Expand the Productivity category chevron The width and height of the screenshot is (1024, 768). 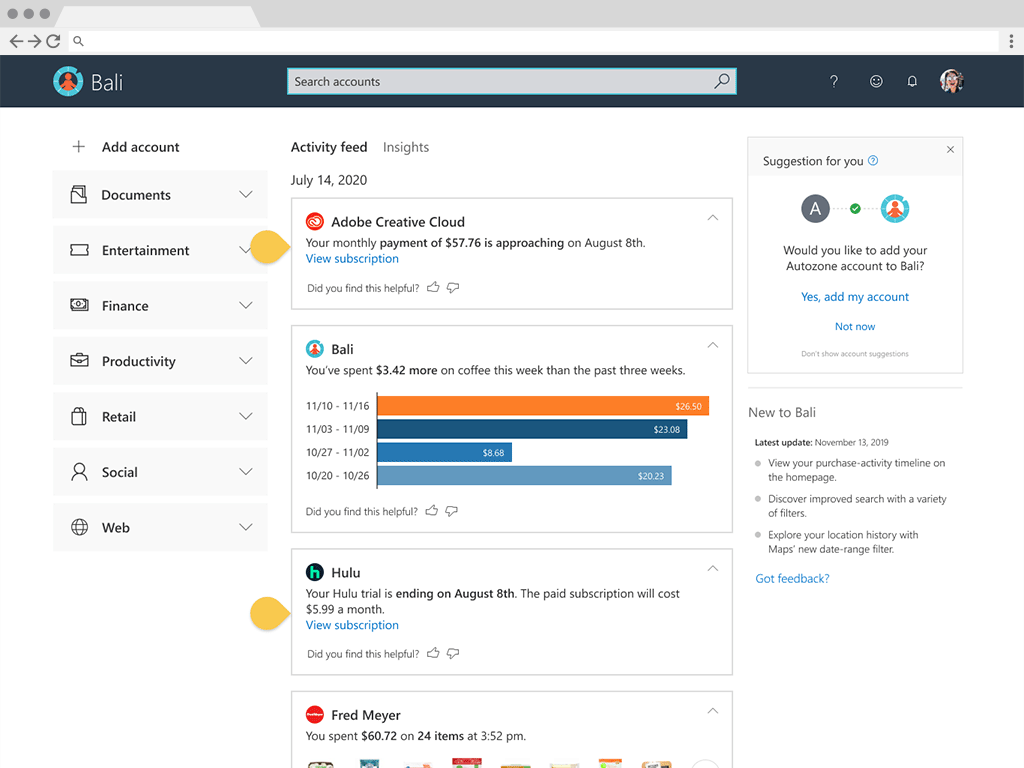pos(246,360)
